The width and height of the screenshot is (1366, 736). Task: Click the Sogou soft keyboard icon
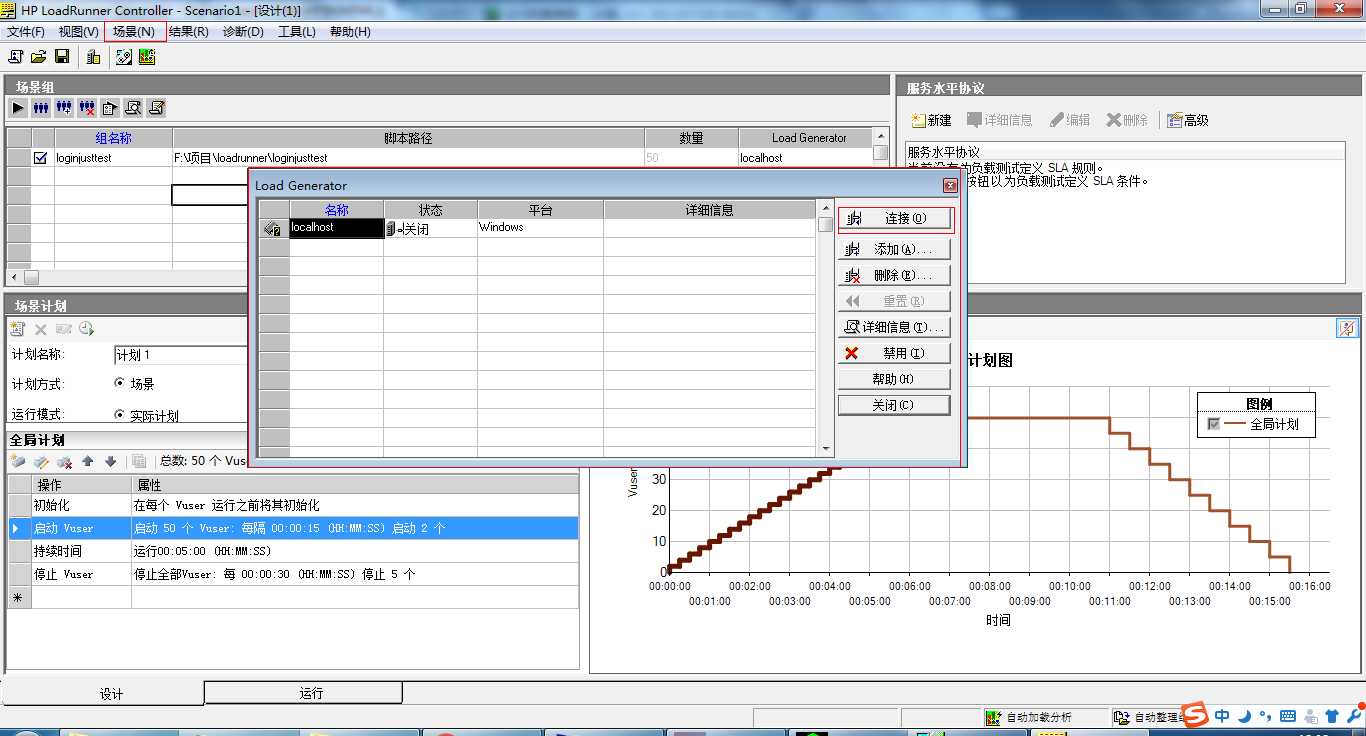(x=1287, y=716)
